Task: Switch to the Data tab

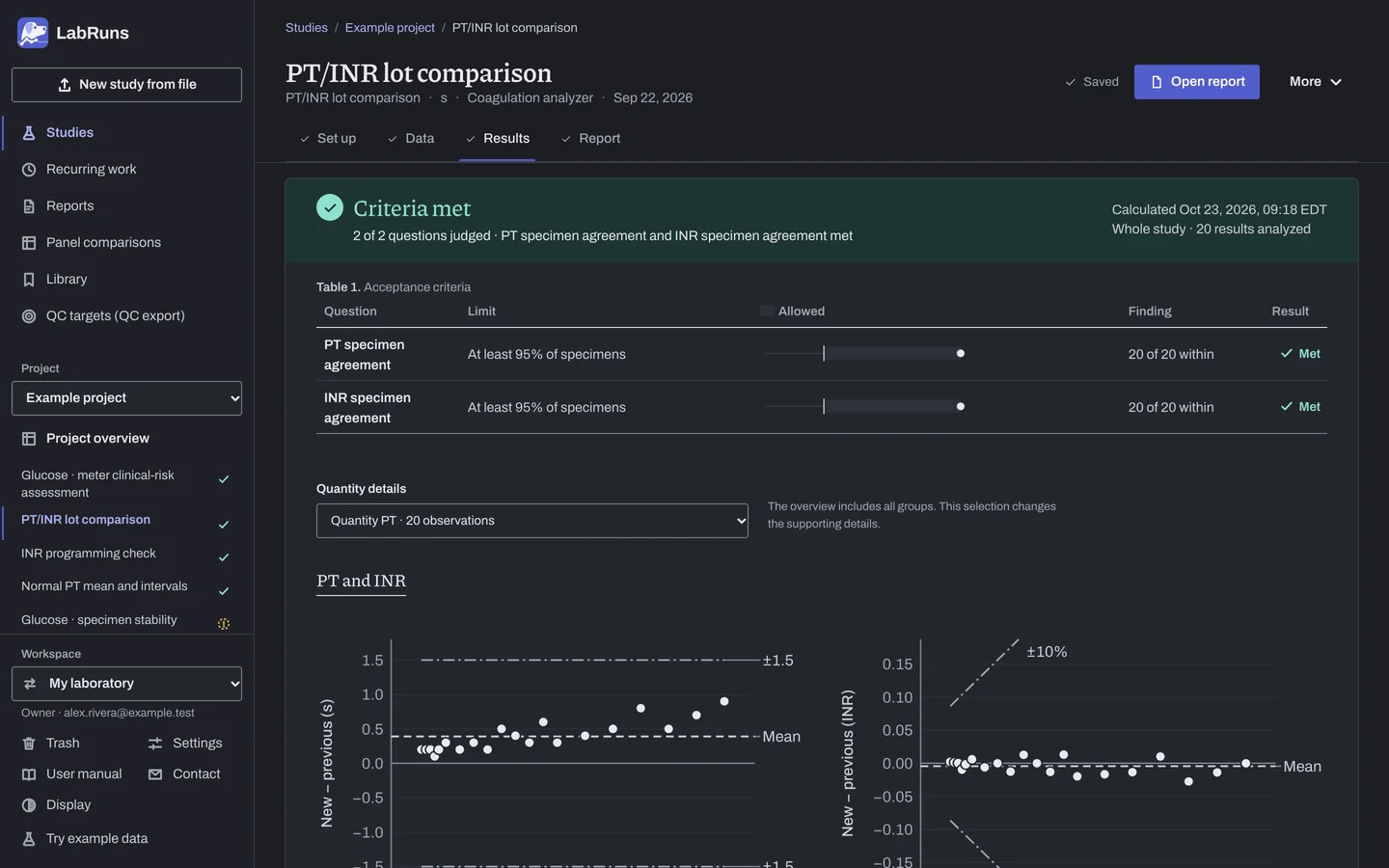Action: 411,139
